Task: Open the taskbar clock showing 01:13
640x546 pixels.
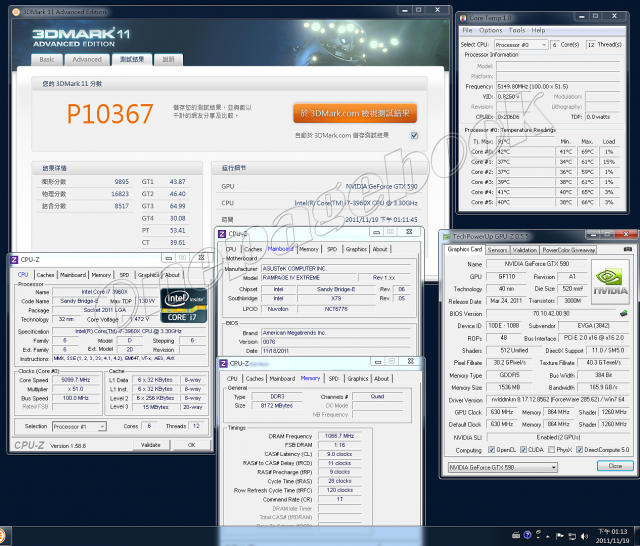Action: tap(612, 536)
